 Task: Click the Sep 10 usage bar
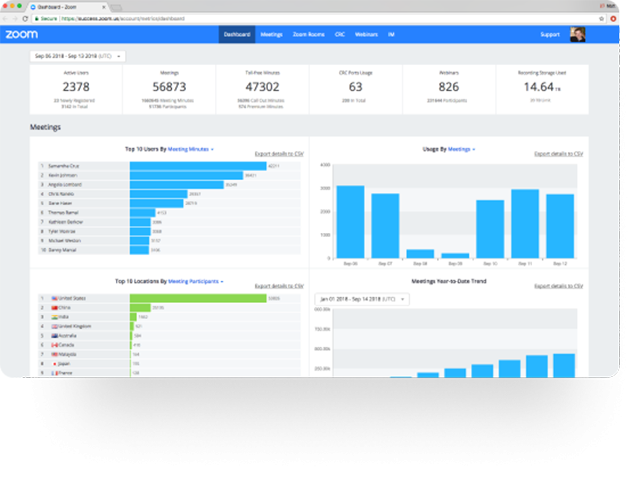(x=490, y=229)
